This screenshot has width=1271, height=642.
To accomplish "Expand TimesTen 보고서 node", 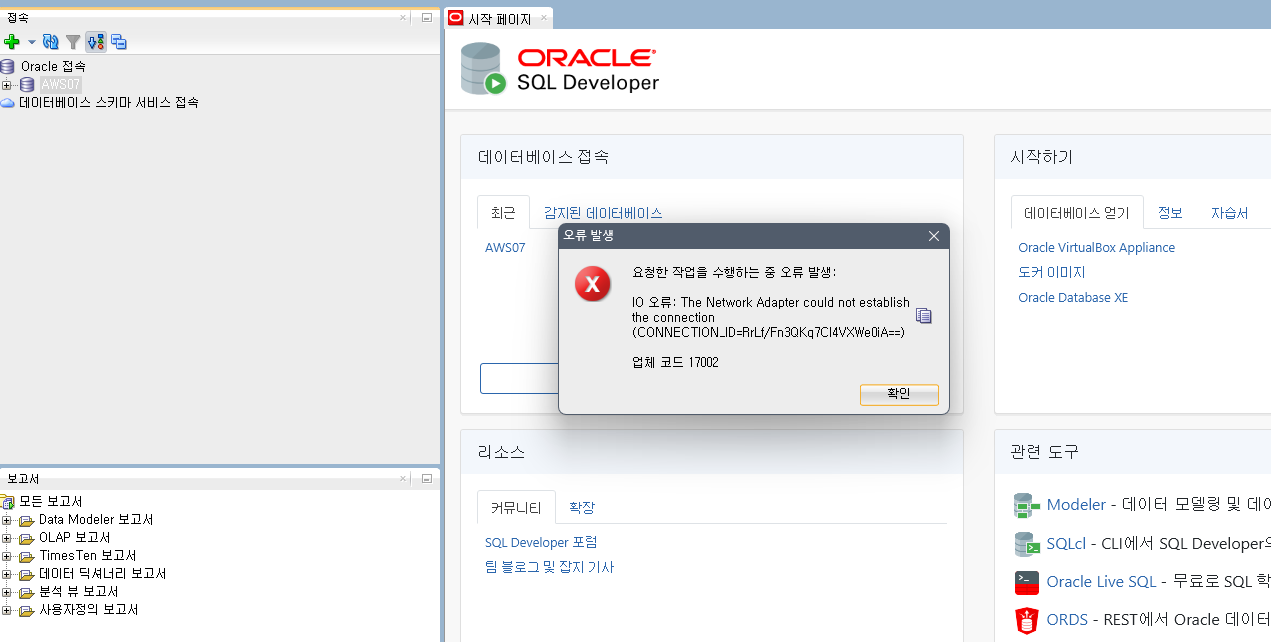I will [x=7, y=556].
